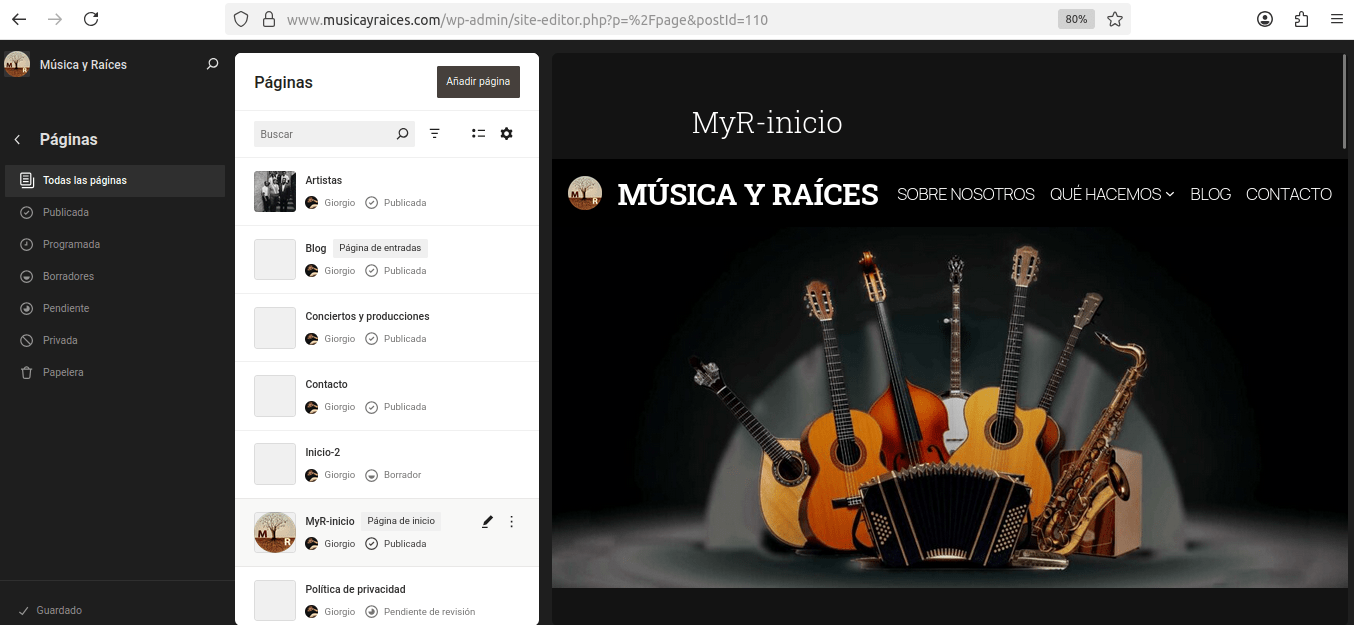This screenshot has width=1354, height=625.
Task: Open the Conciertos y producciones page
Action: click(367, 316)
